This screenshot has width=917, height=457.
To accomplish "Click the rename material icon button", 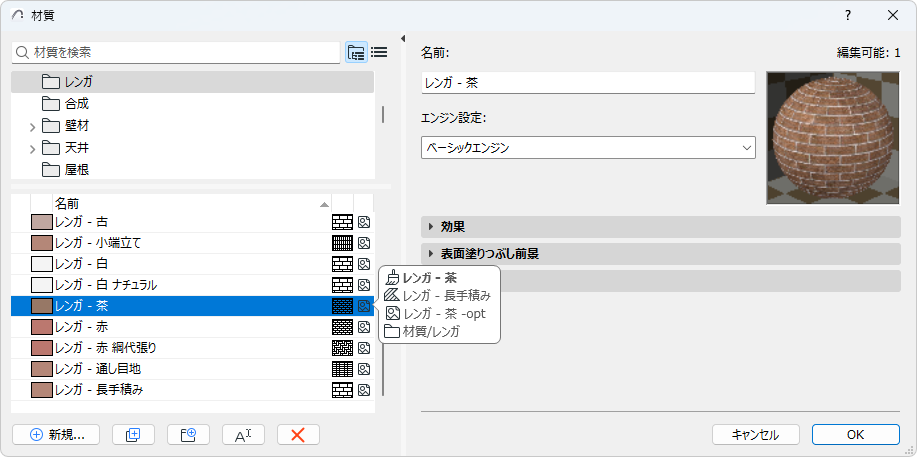I will (x=243, y=434).
